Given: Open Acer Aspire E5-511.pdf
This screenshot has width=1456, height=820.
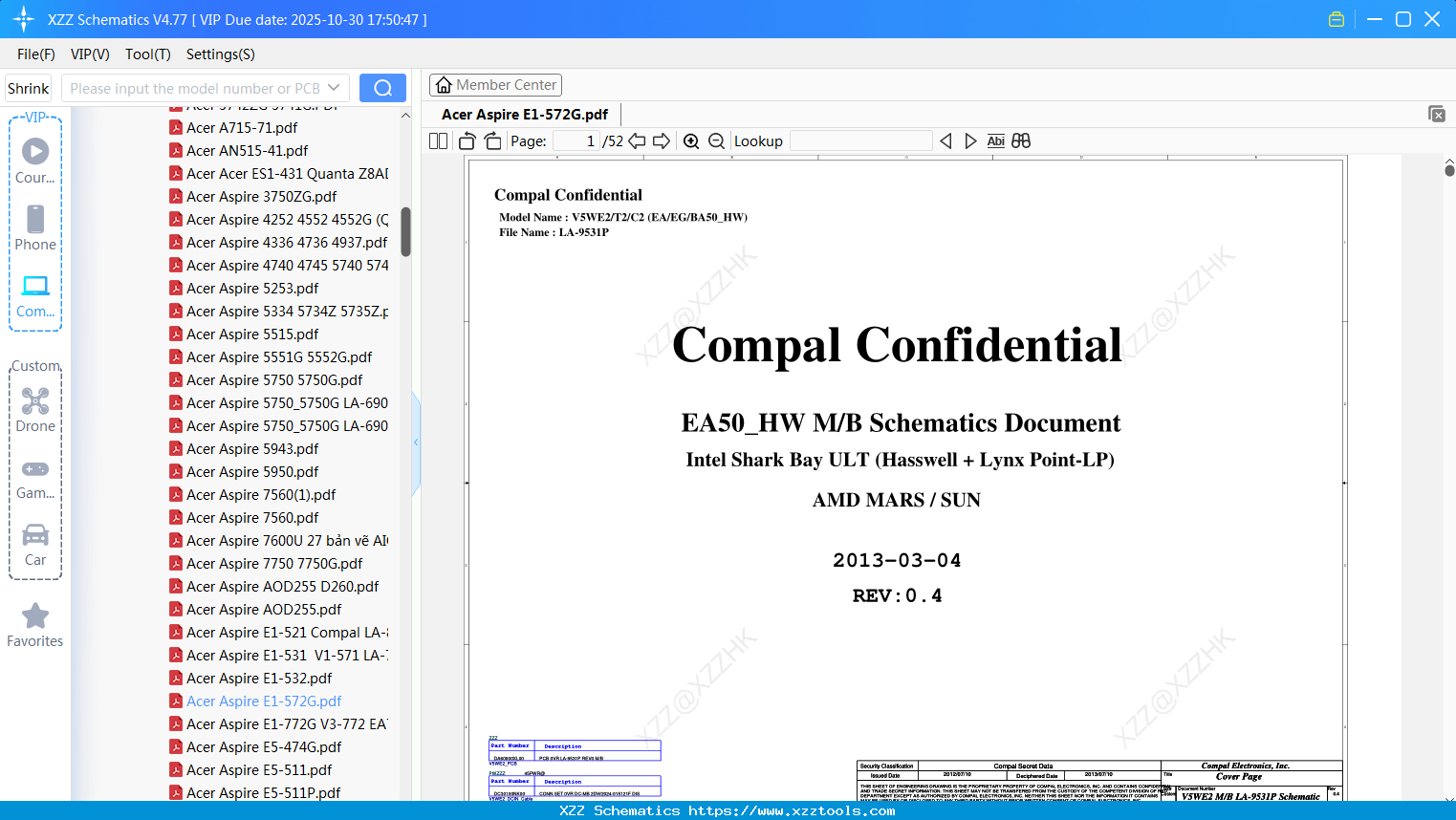Looking at the screenshot, I should coord(259,770).
